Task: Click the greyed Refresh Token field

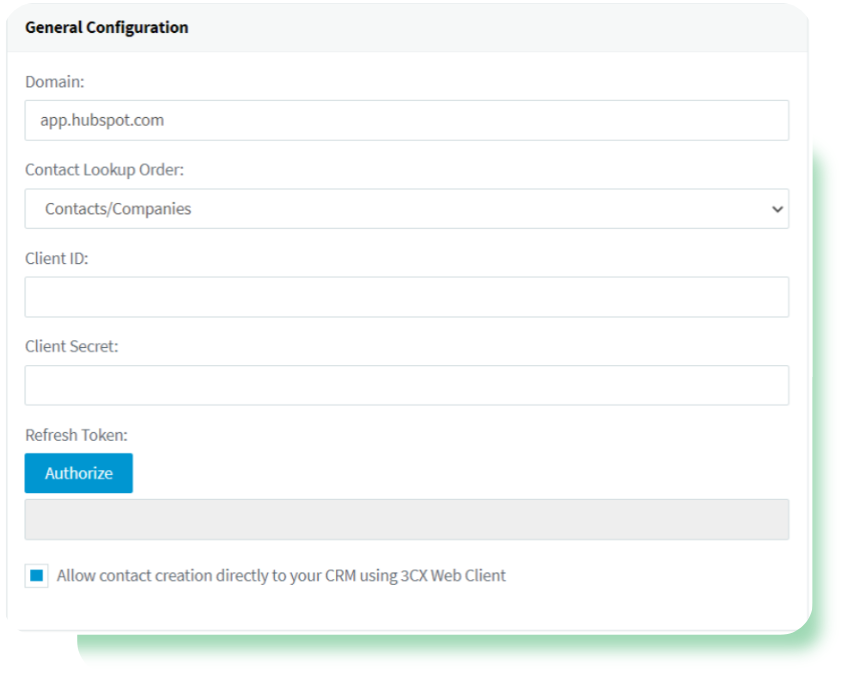Action: (407, 520)
